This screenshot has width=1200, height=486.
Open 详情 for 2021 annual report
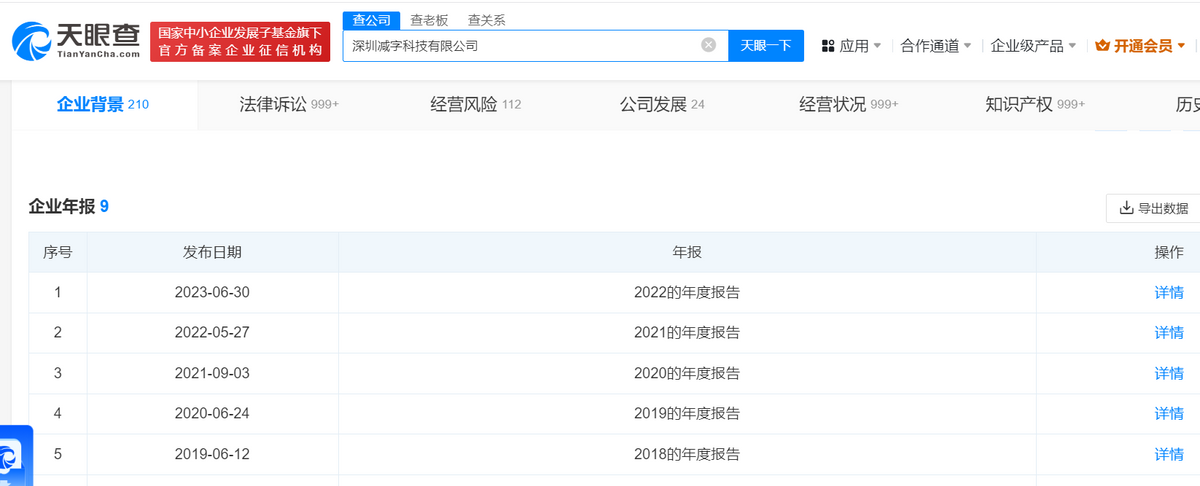(x=1169, y=333)
